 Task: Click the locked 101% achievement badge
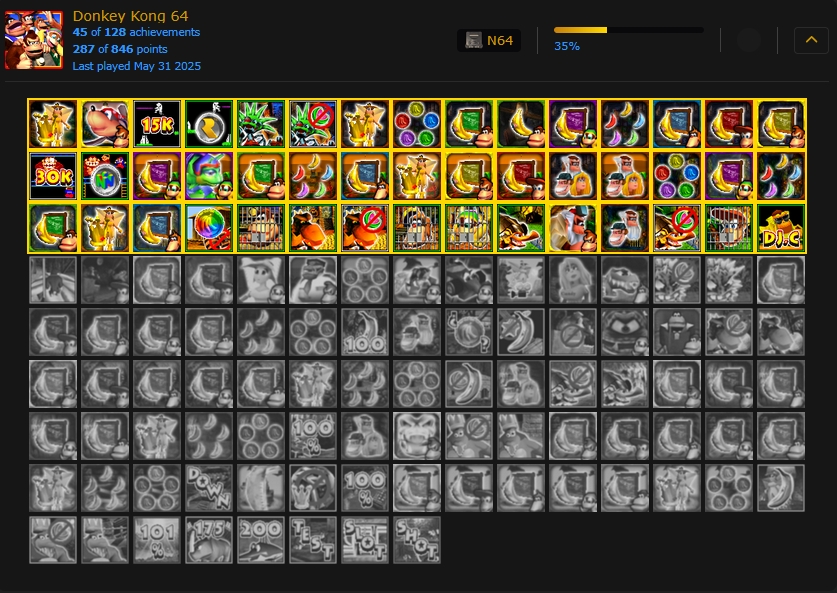click(x=157, y=540)
